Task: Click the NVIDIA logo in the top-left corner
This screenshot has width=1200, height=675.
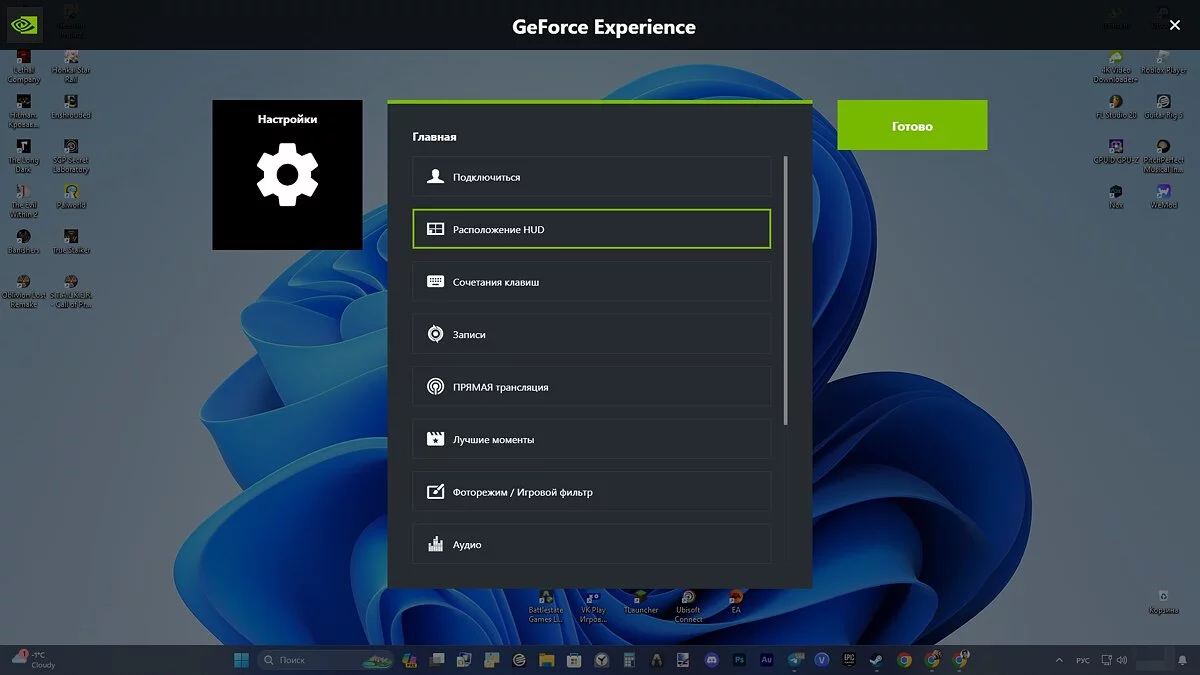Action: pyautogui.click(x=24, y=25)
